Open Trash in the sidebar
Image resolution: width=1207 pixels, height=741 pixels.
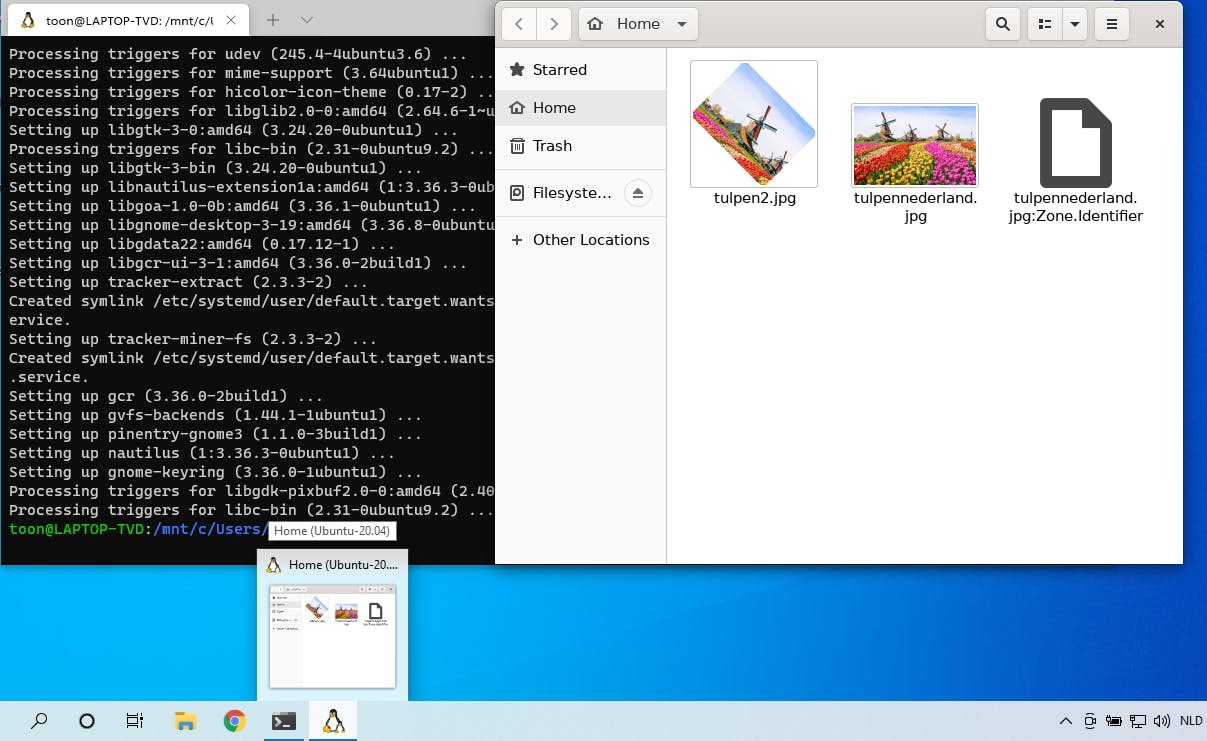coord(581,146)
